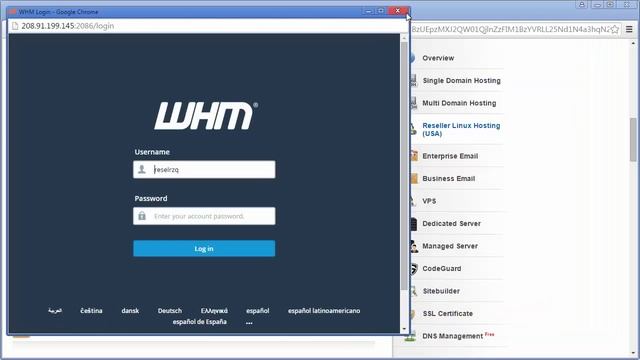The image size is (640, 360).
Task: Select čeština language
Action: point(91,311)
